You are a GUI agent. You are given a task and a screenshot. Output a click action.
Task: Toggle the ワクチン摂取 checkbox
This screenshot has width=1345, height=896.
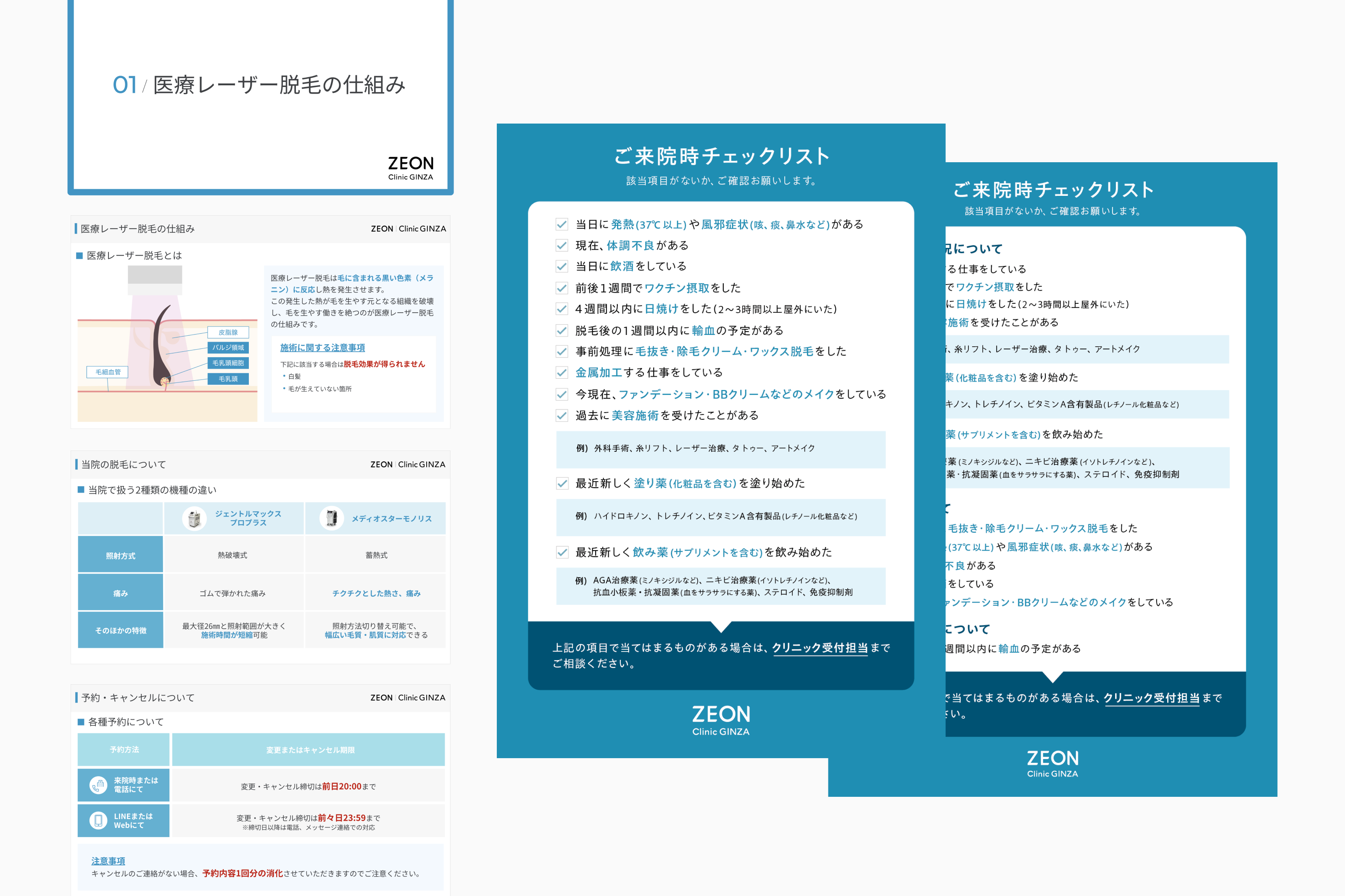click(x=562, y=288)
